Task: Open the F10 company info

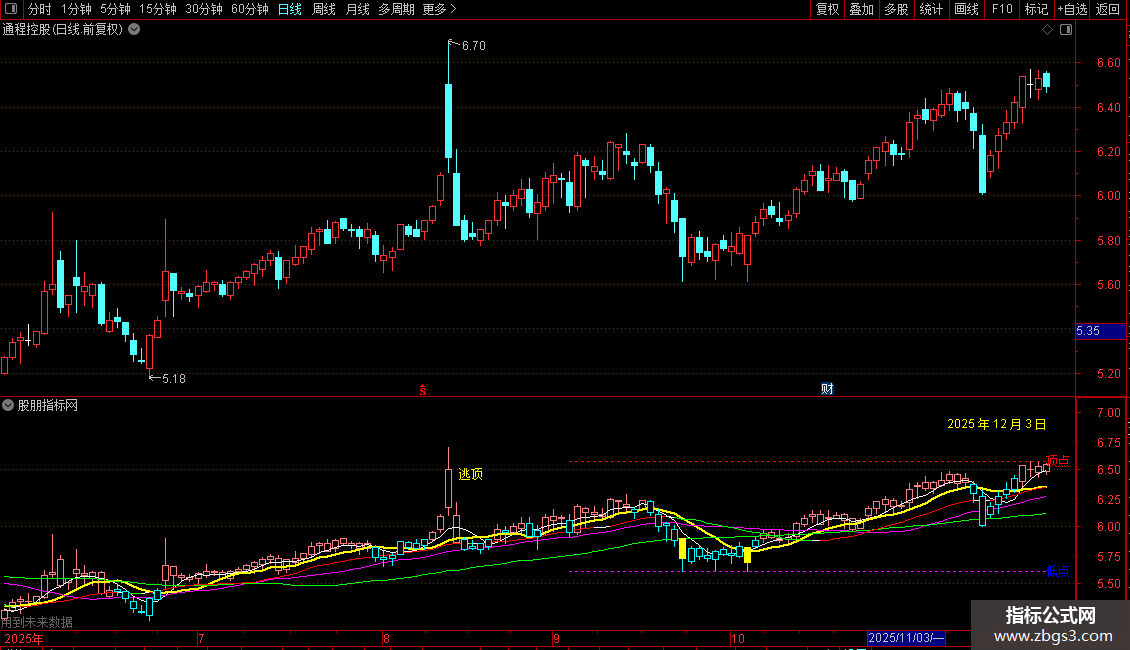Action: tap(1002, 9)
